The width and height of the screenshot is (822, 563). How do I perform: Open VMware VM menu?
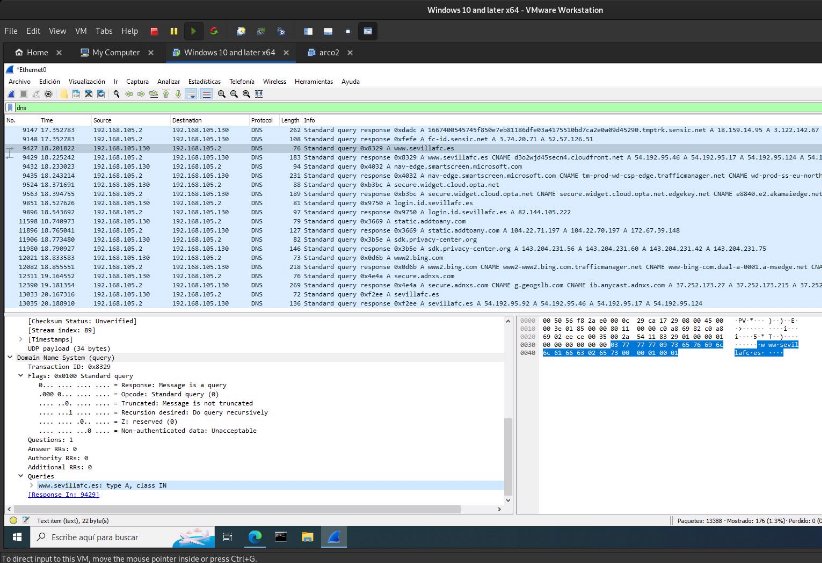[81, 31]
